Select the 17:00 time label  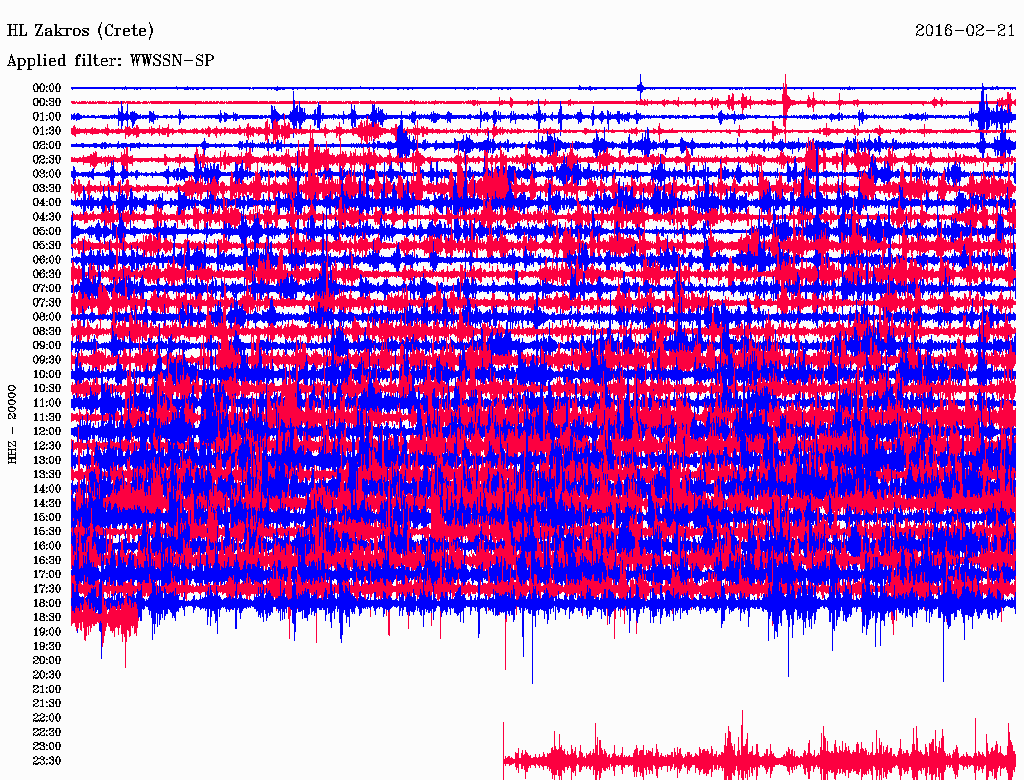[47, 574]
